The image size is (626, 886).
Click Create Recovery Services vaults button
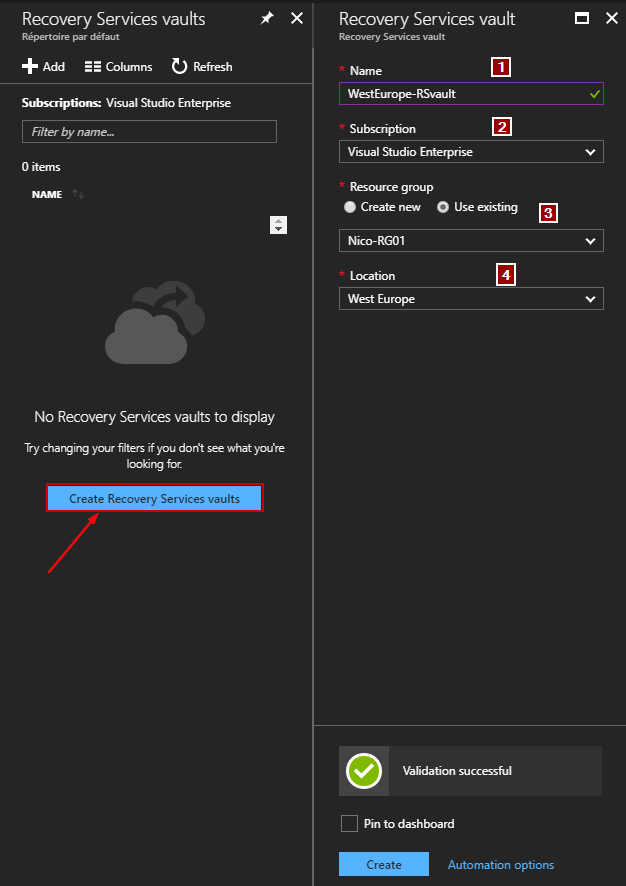[155, 498]
